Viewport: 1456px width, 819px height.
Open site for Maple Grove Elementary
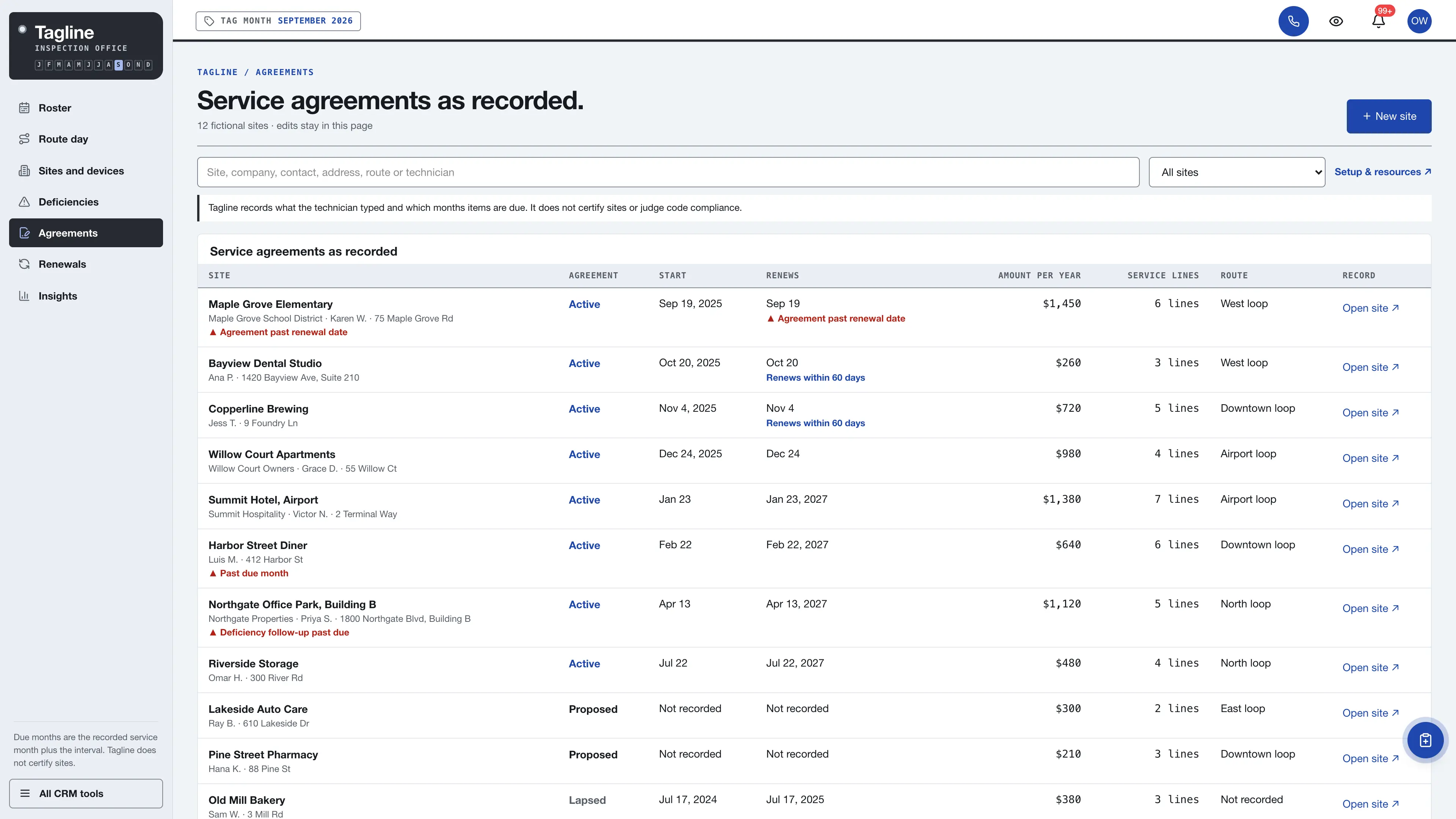click(x=1371, y=308)
